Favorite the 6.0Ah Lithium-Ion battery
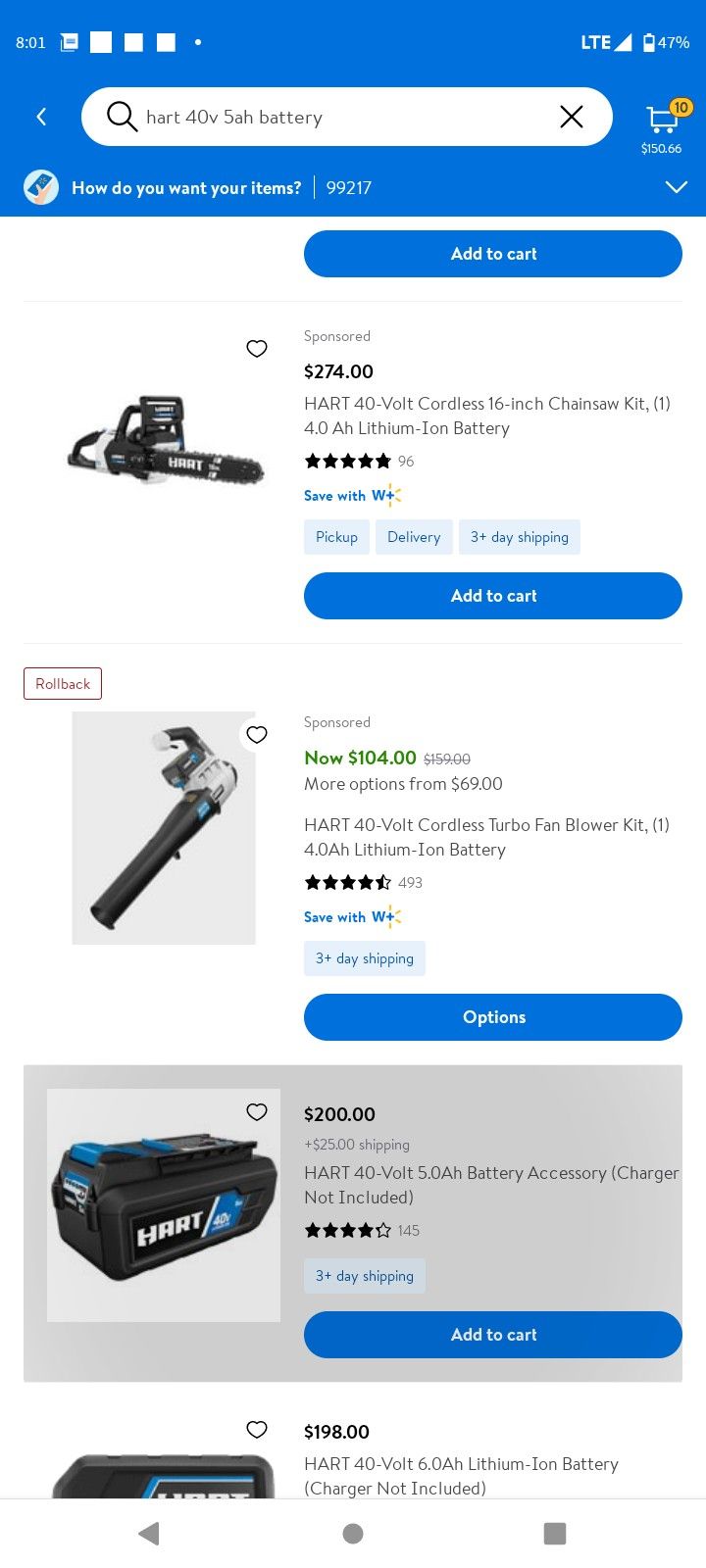Screen dimensions: 706x1568 point(257,1429)
